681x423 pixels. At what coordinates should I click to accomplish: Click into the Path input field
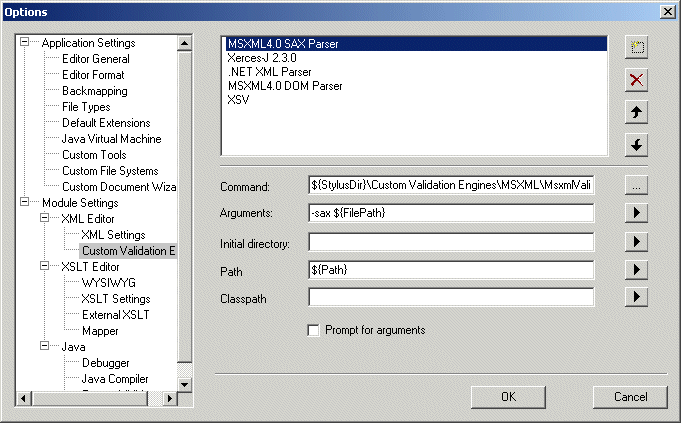[451, 269]
